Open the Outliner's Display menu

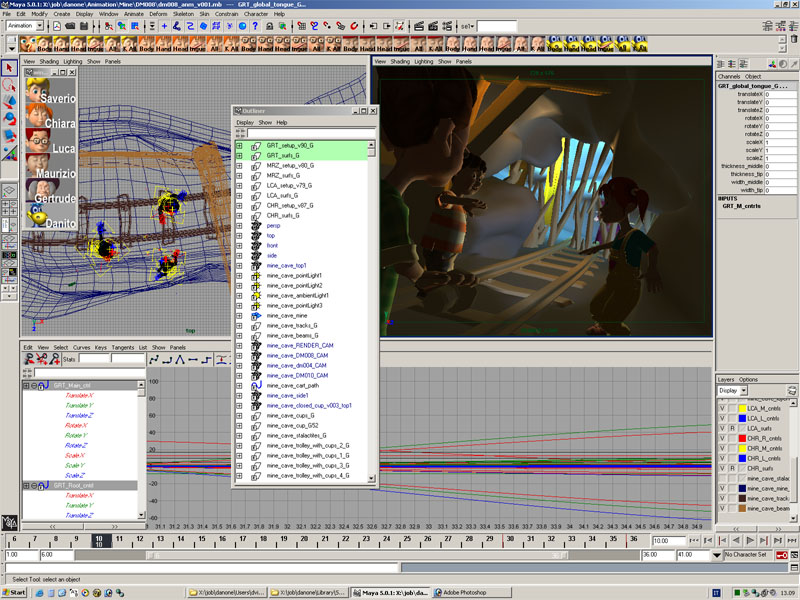245,122
